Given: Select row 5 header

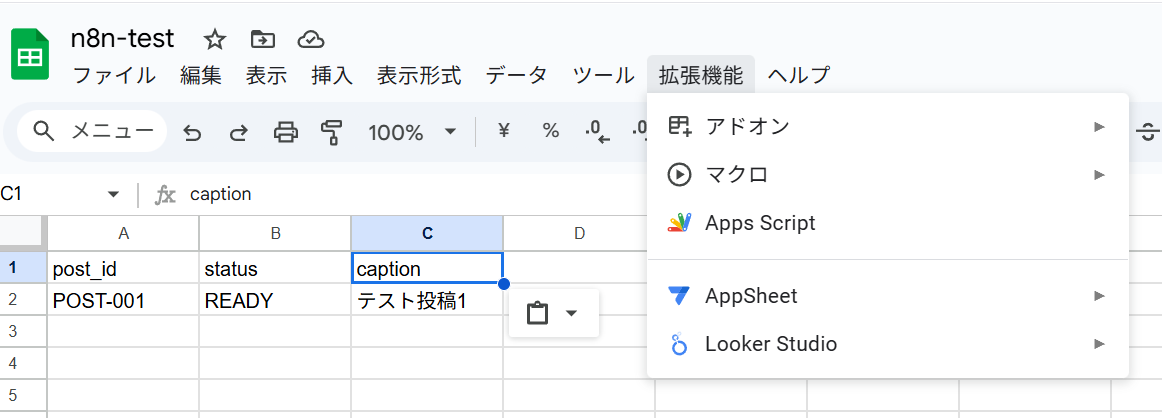Looking at the screenshot, I should (23, 395).
